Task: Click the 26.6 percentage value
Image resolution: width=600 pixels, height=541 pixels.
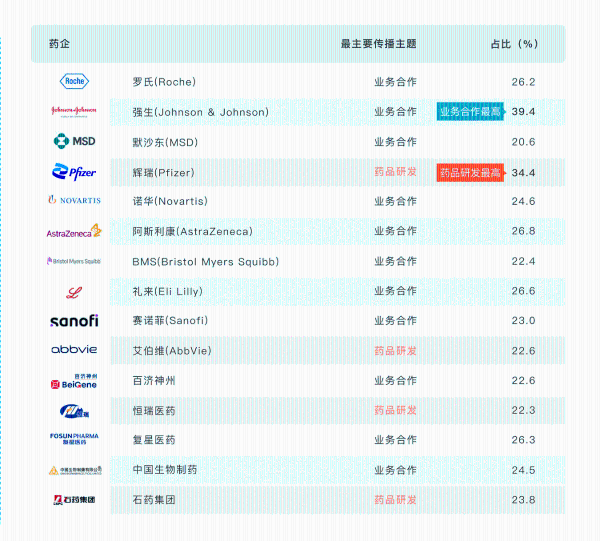Action: click(x=523, y=291)
